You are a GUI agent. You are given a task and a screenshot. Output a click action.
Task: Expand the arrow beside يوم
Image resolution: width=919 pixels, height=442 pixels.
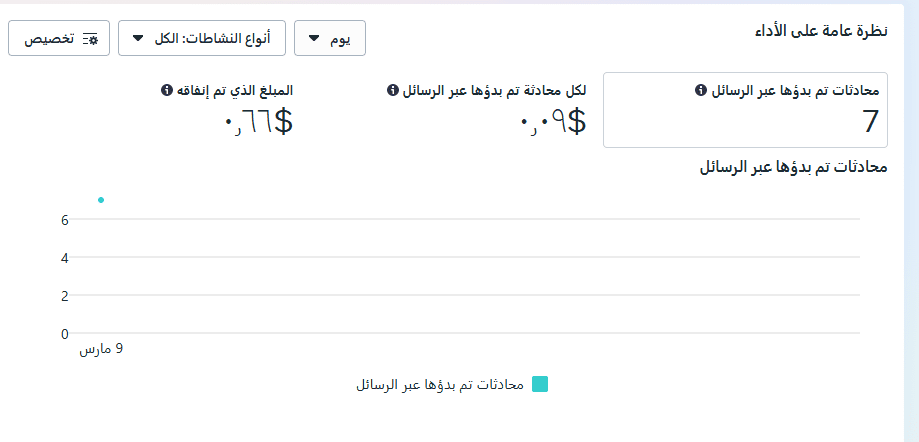[x=314, y=39]
